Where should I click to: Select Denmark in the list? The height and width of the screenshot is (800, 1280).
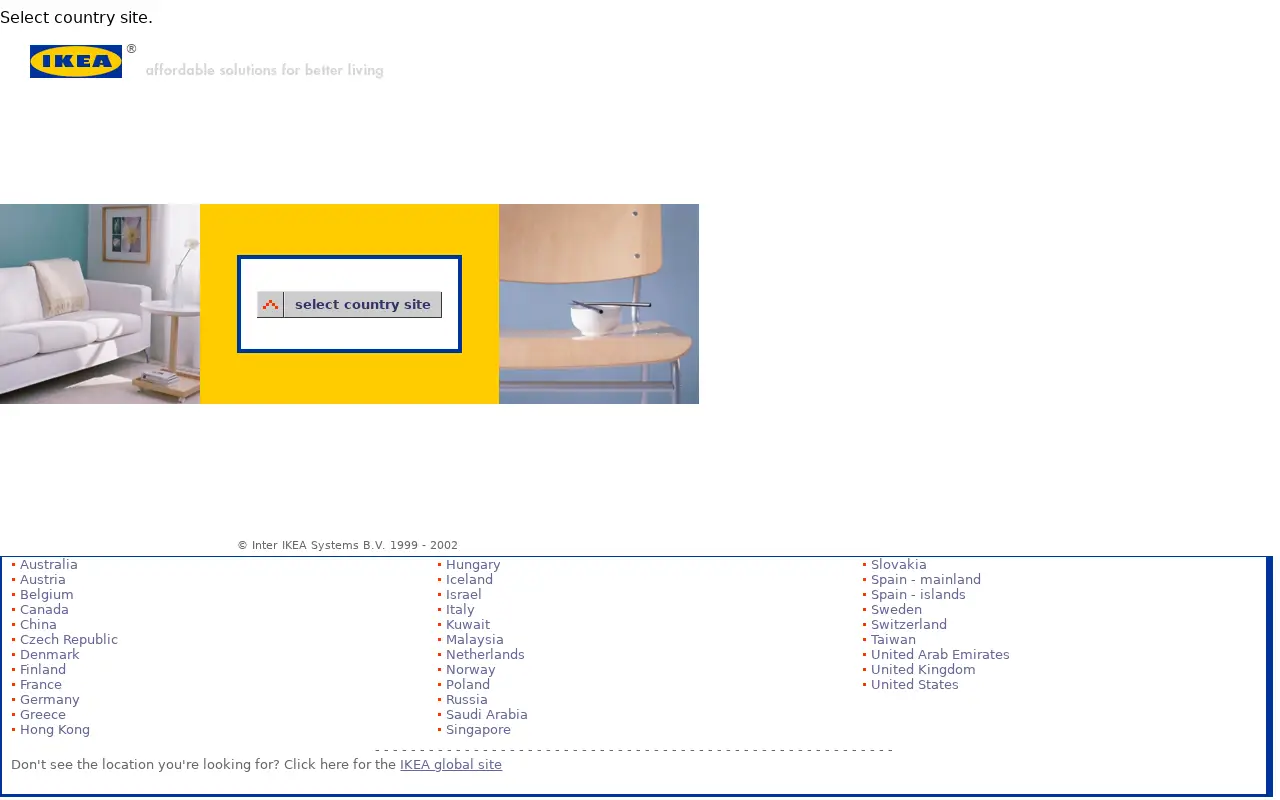(50, 655)
